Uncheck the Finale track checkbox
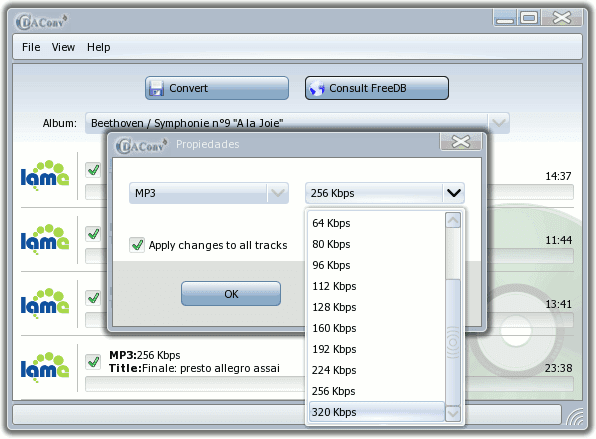596x439 pixels. pos(93,362)
